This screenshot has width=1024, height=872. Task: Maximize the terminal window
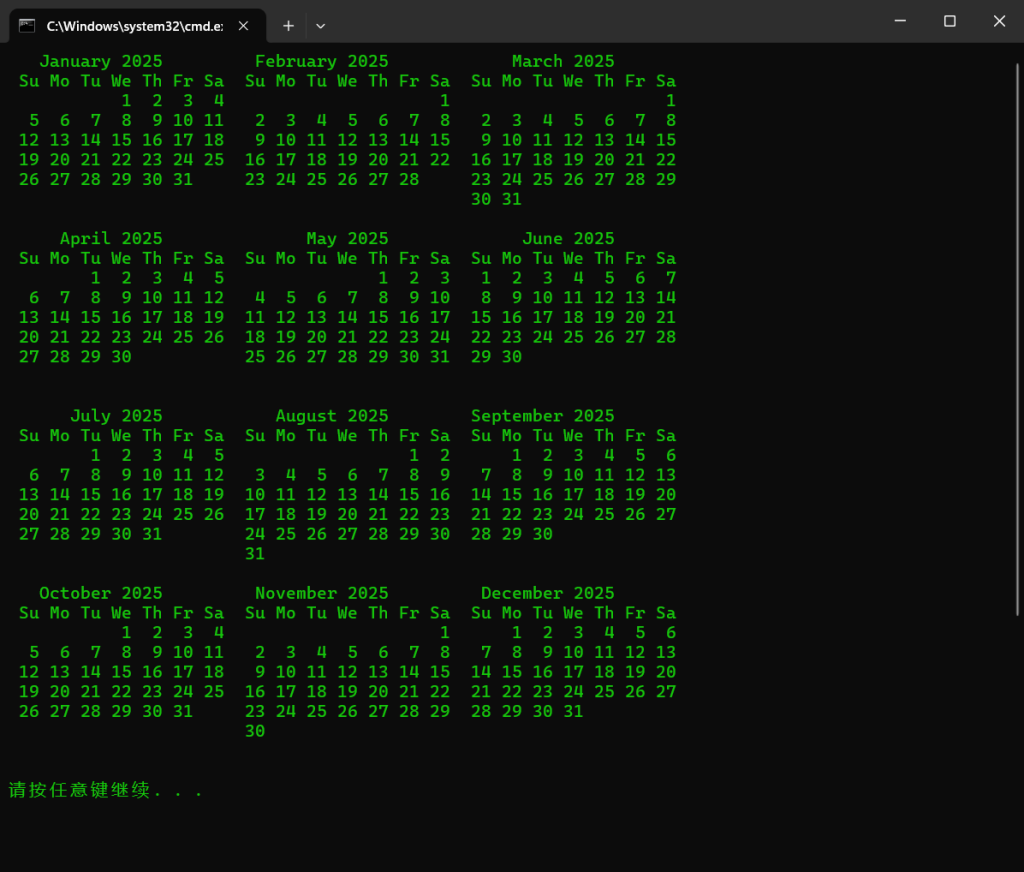(950, 21)
